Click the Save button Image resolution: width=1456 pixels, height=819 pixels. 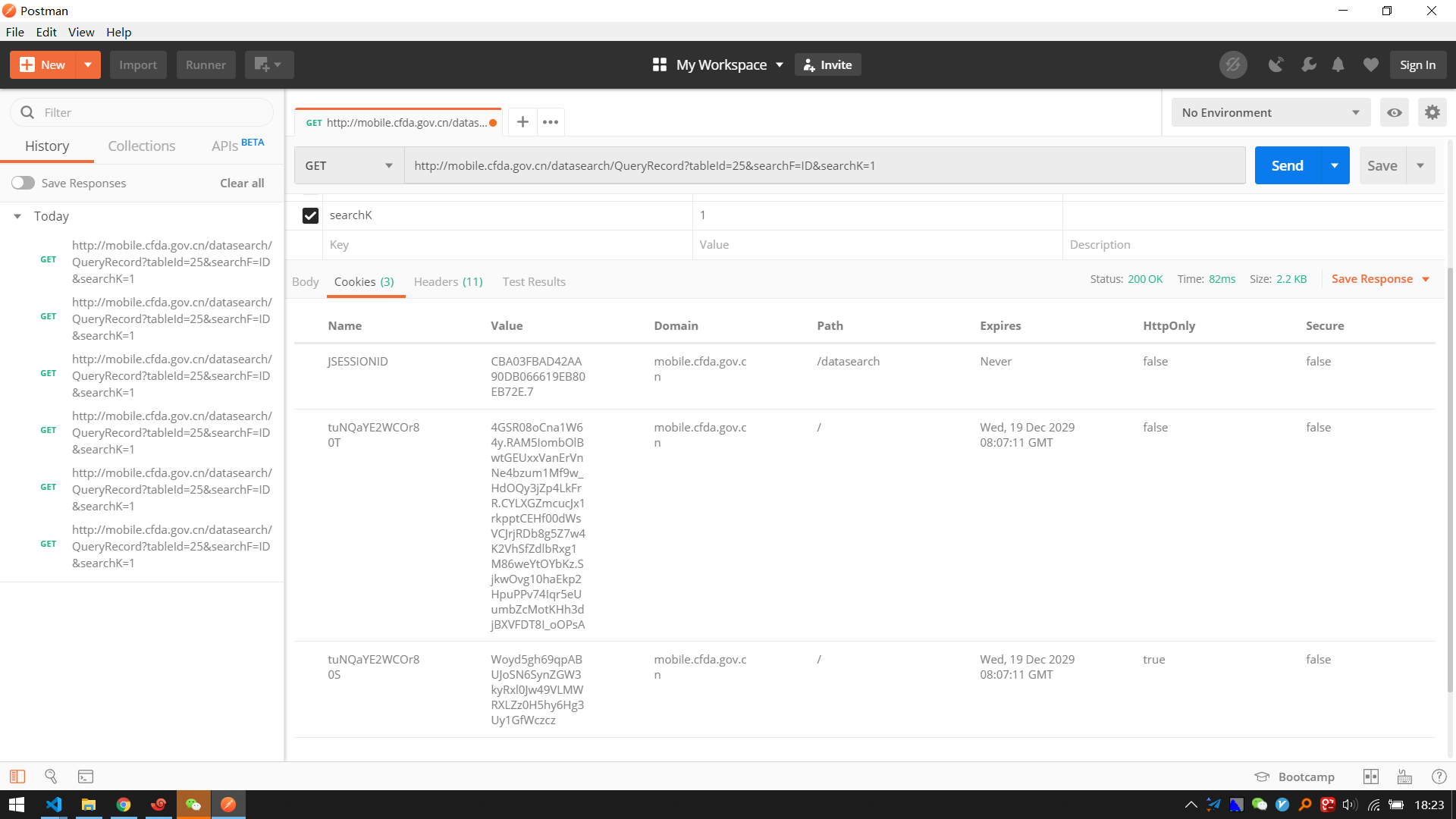point(1382,166)
